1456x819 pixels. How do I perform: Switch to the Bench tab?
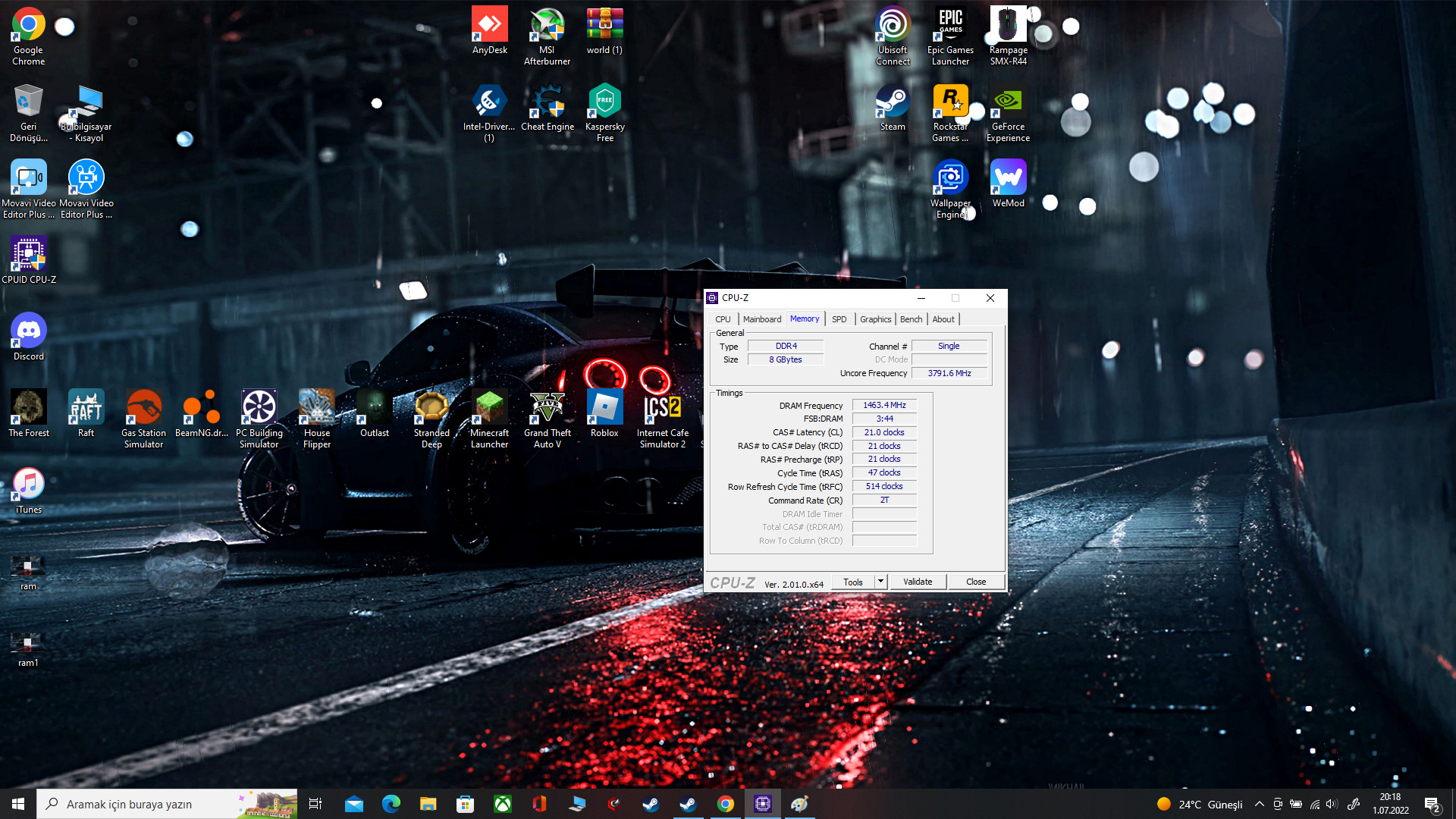[911, 319]
